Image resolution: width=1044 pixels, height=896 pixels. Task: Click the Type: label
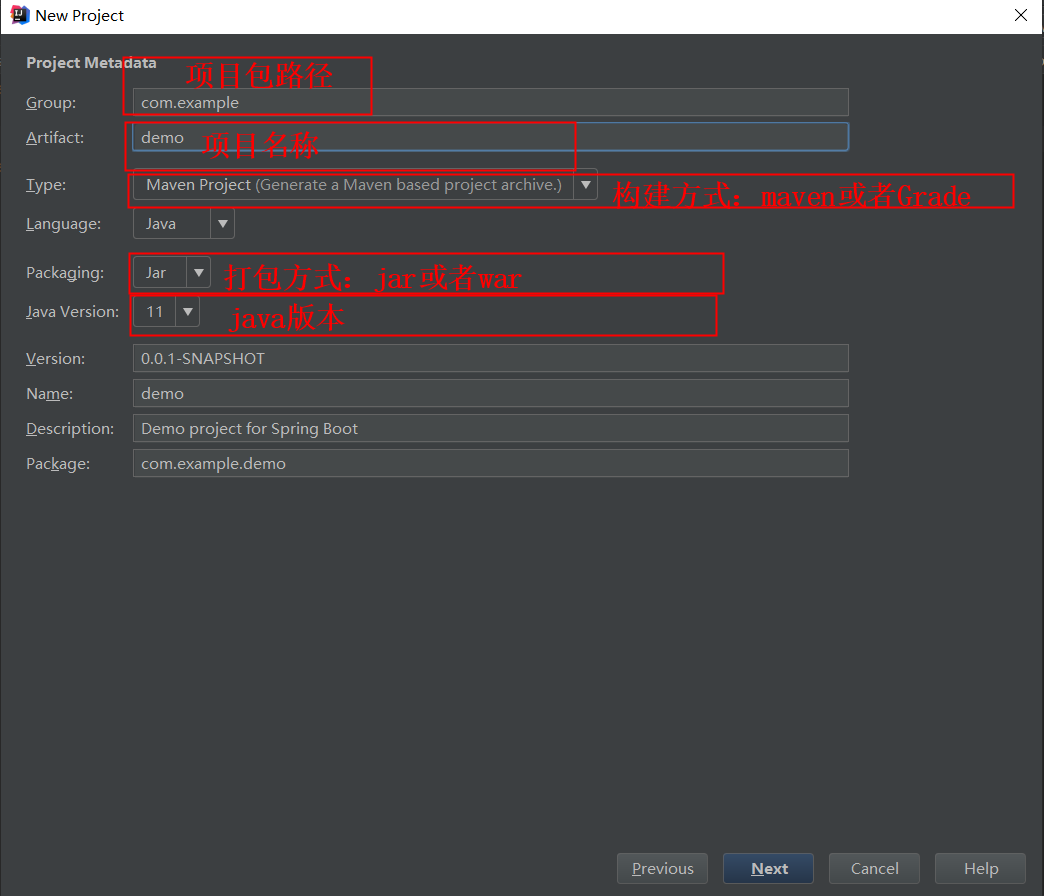point(45,184)
